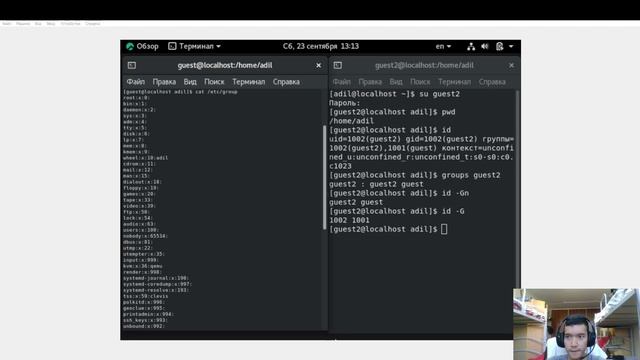The width and height of the screenshot is (640, 360).
Task: Click the power/battery icon in top bar
Action: [x=500, y=47]
